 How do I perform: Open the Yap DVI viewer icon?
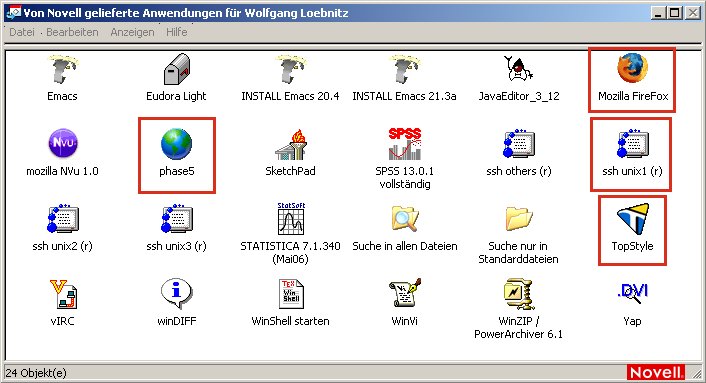click(x=633, y=293)
